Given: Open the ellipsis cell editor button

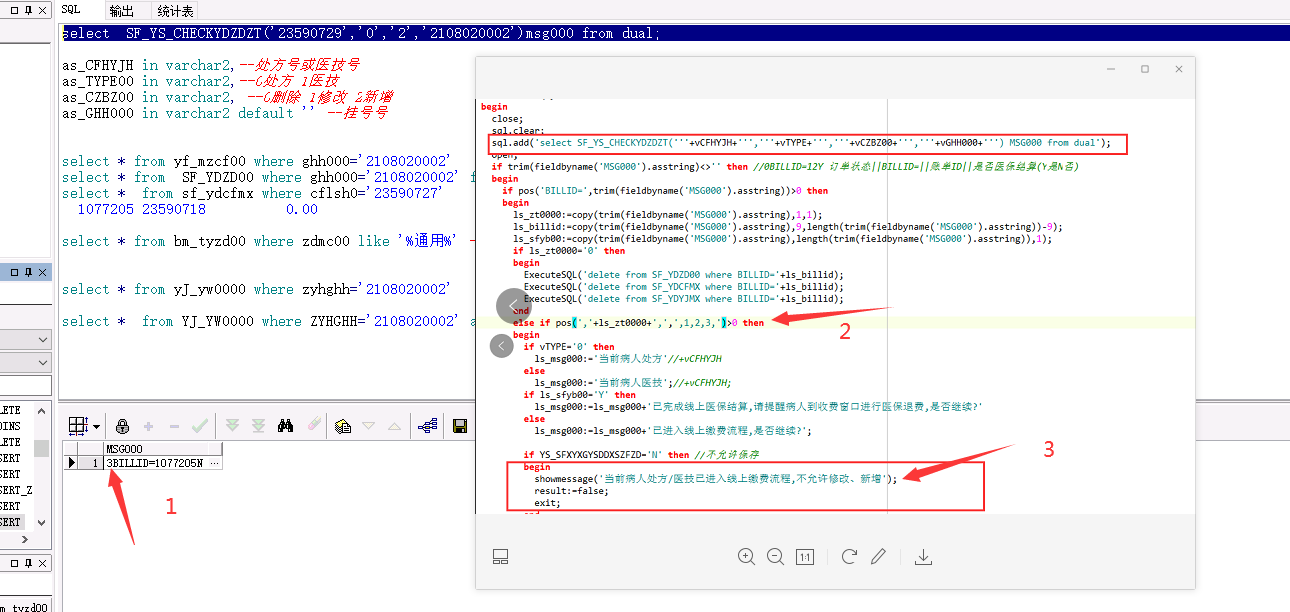Looking at the screenshot, I should tap(213, 463).
